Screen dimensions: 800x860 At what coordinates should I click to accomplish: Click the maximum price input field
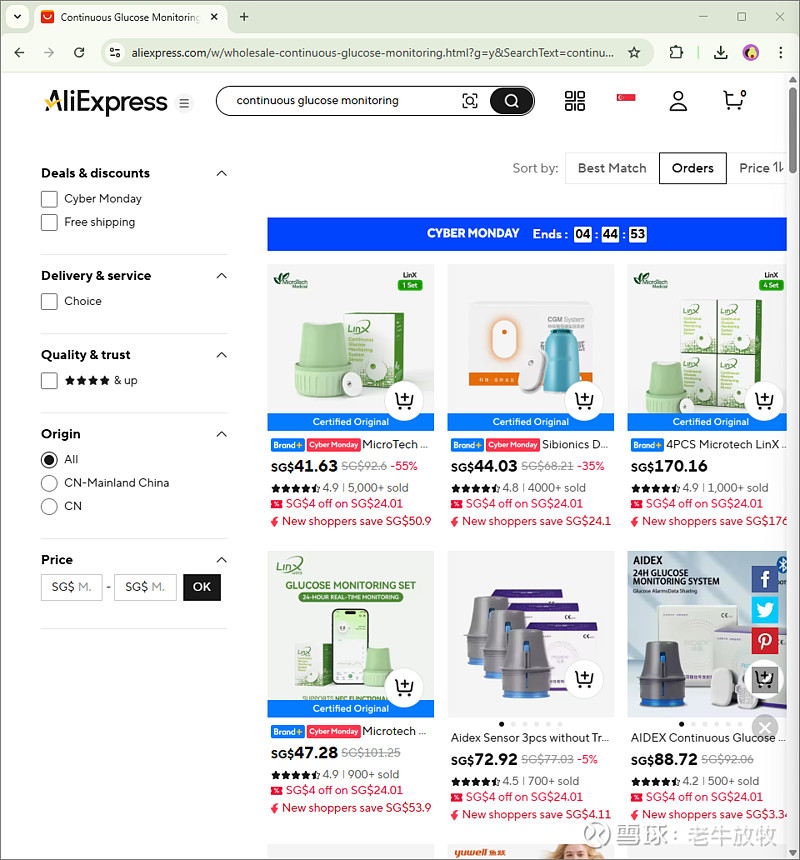pyautogui.click(x=145, y=587)
